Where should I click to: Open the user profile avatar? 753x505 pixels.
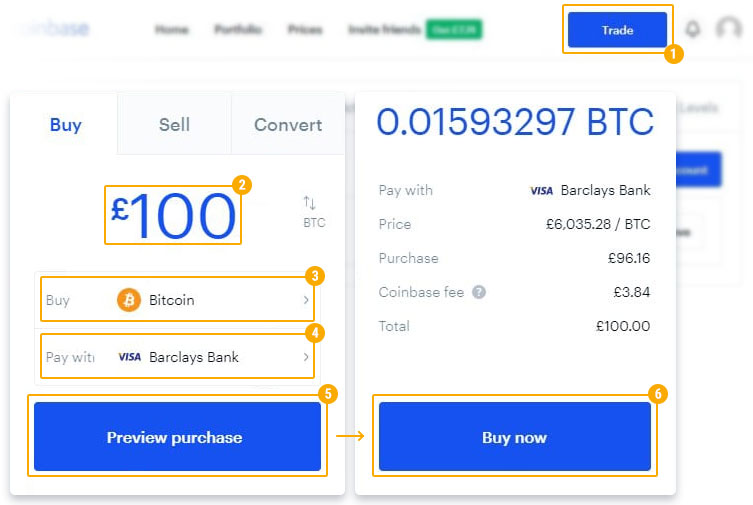click(x=729, y=30)
